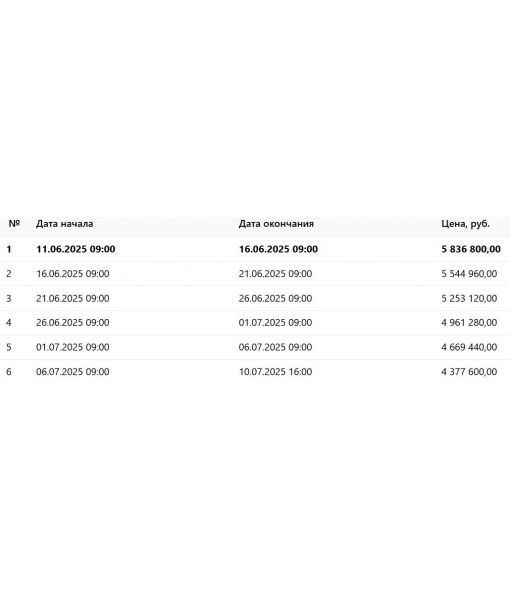Select end date 16.06.2025 09:00 in row 1
This screenshot has width=510, height=600.
[x=279, y=249]
